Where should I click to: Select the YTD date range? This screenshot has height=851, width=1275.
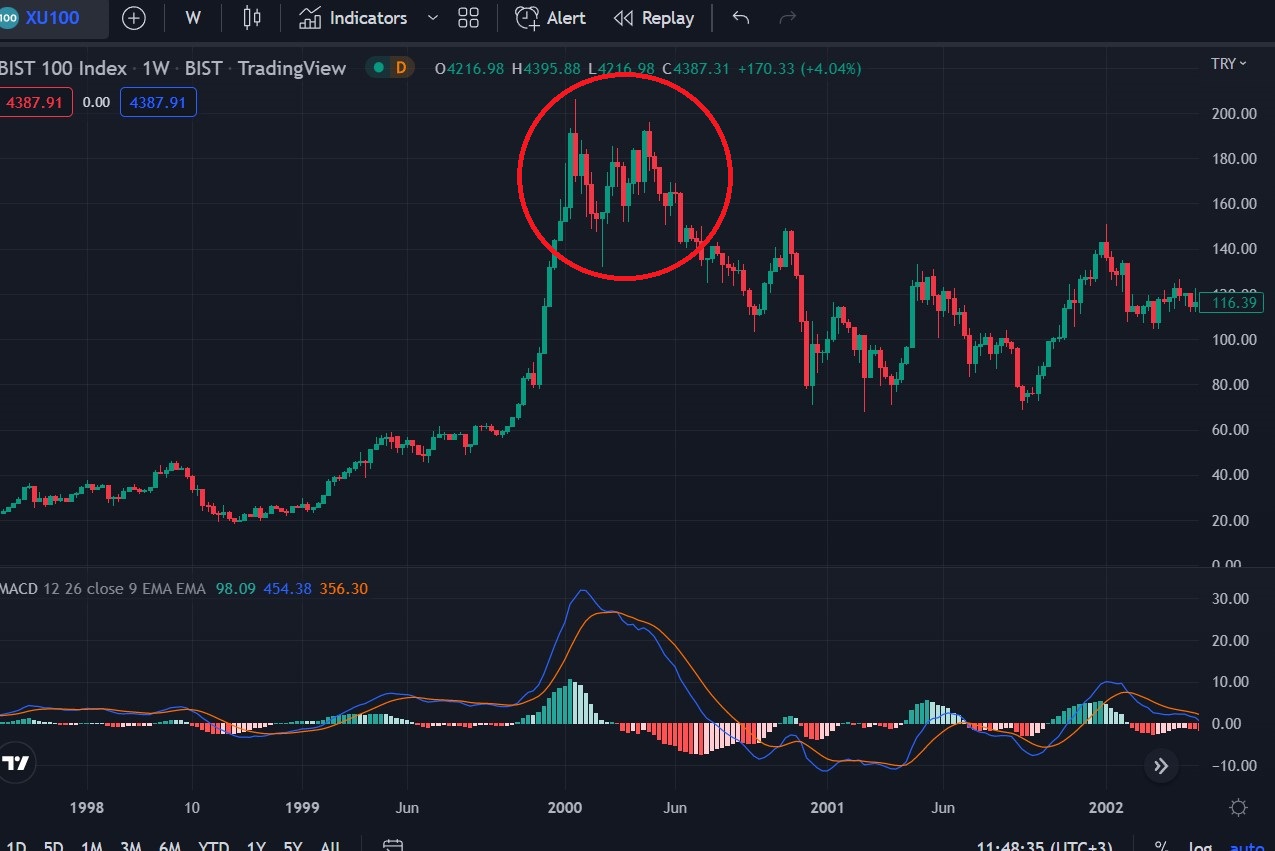(x=214, y=846)
